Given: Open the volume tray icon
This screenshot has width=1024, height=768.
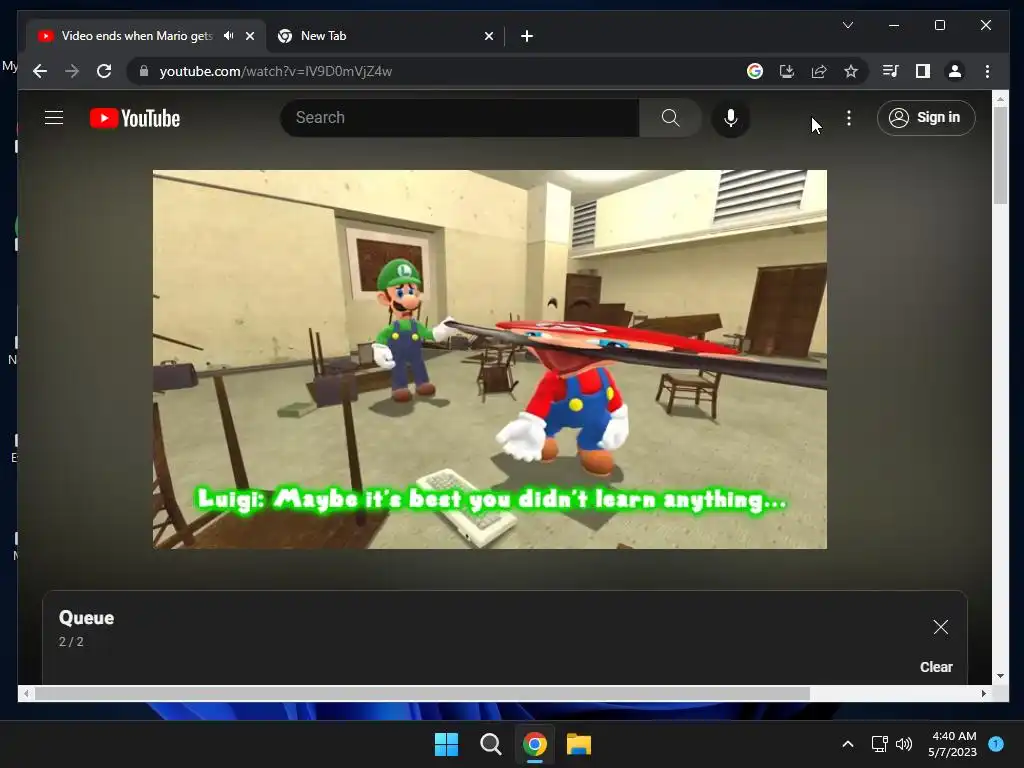Looking at the screenshot, I should click(x=904, y=744).
